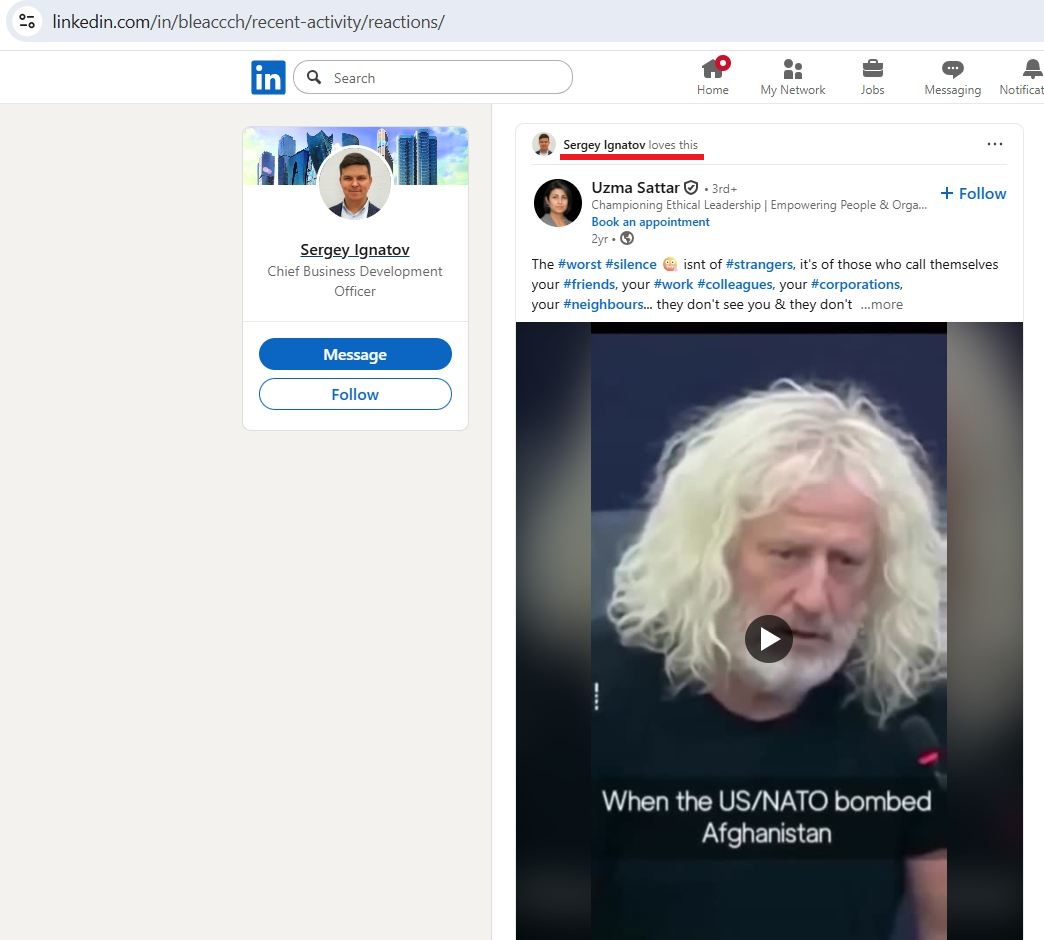Follow Uzma Sattar from the post header

click(973, 194)
